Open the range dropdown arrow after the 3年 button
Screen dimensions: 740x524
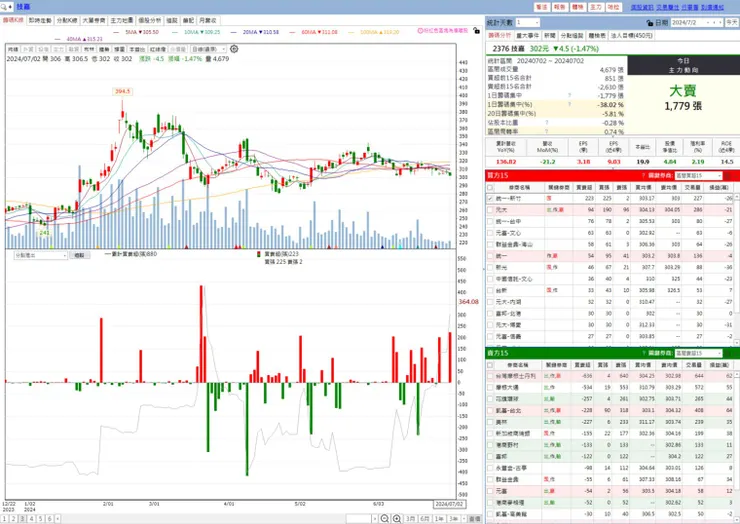point(464,519)
